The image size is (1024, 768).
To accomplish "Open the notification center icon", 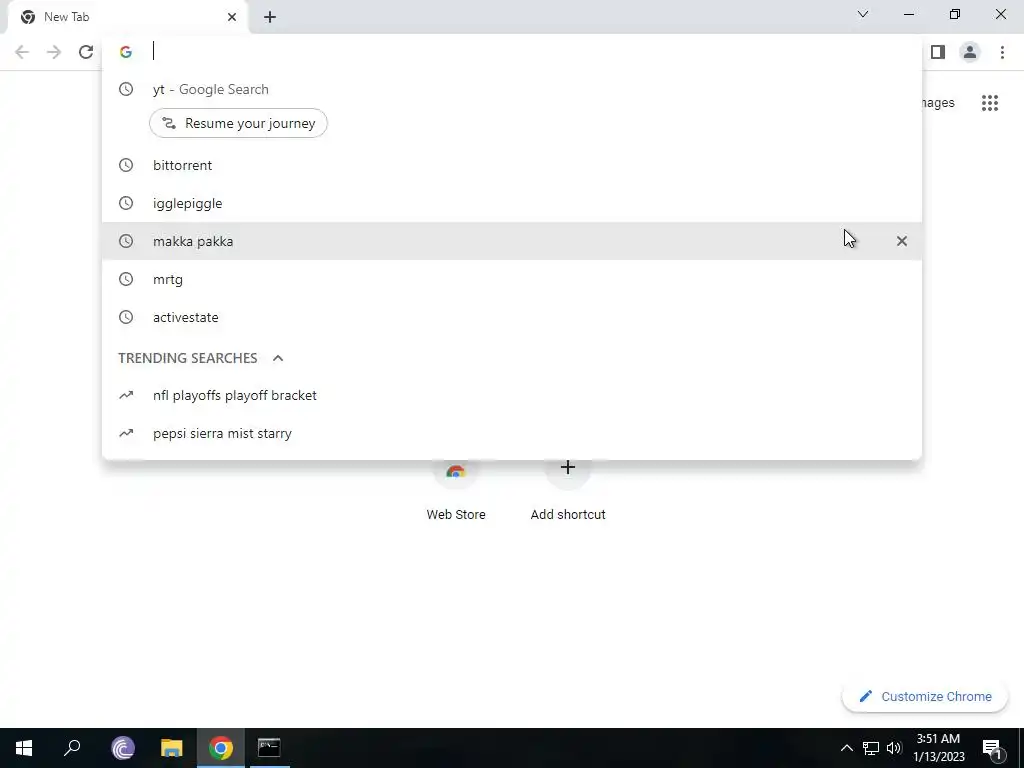I will tap(992, 748).
